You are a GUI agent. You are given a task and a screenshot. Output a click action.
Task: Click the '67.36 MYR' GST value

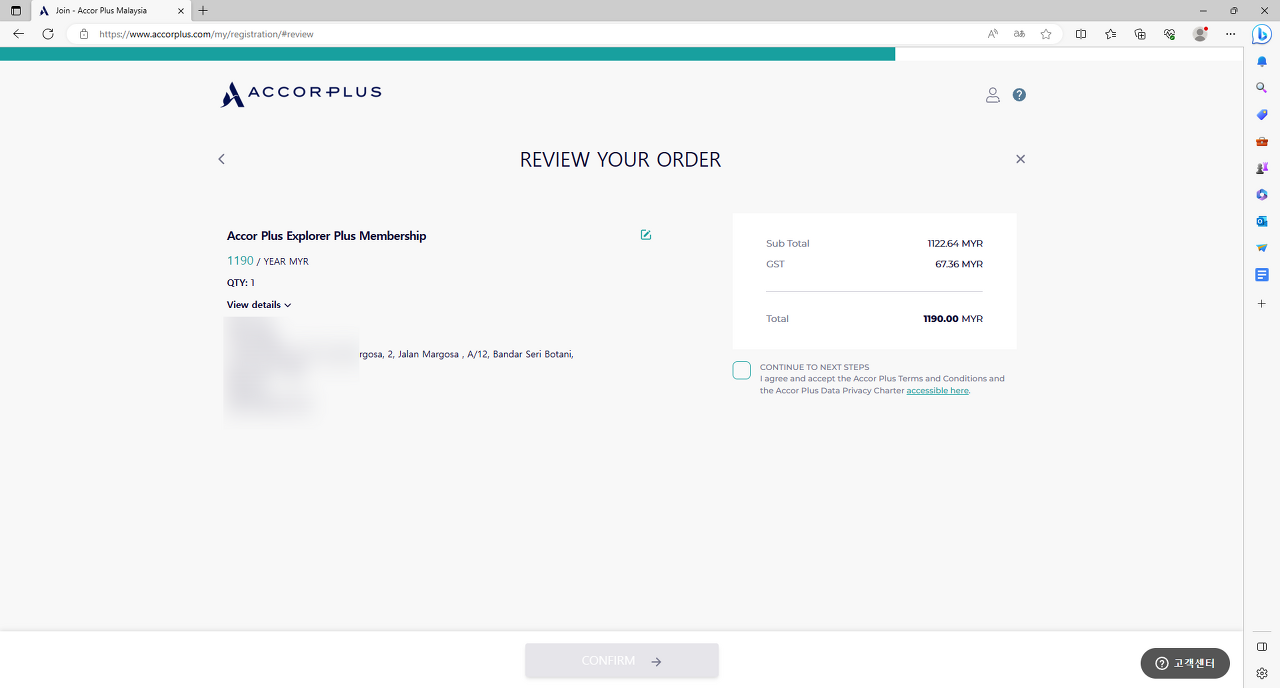959,265
